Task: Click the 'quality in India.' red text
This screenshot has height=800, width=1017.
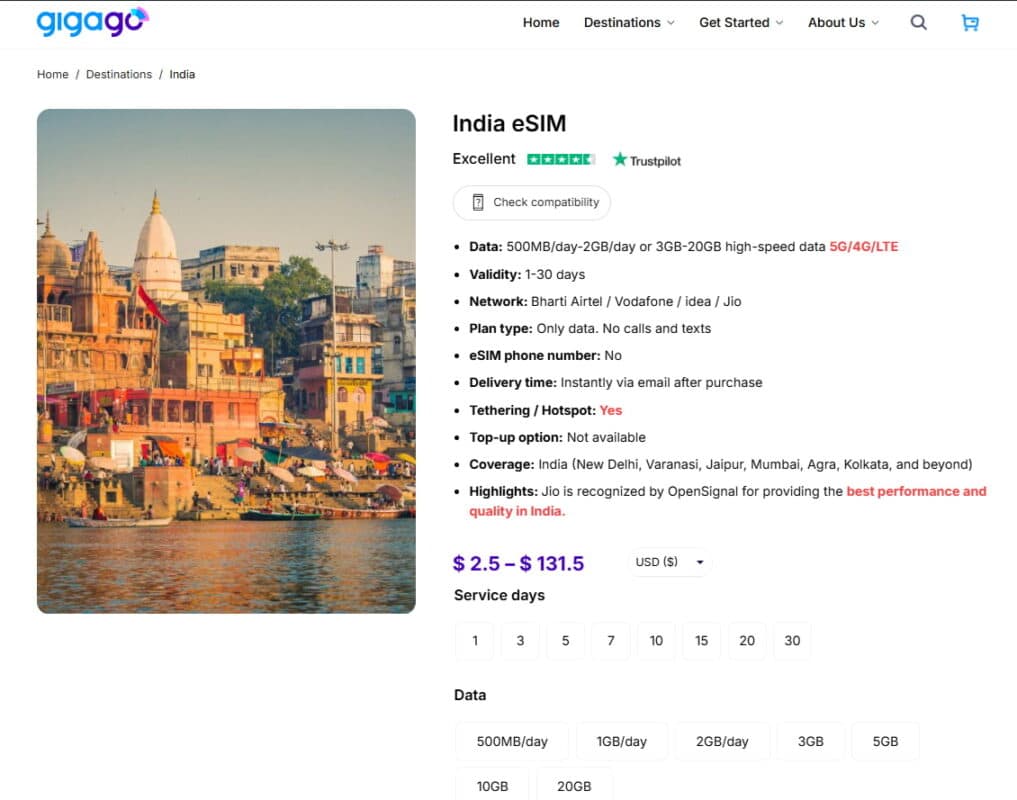Action: click(518, 511)
